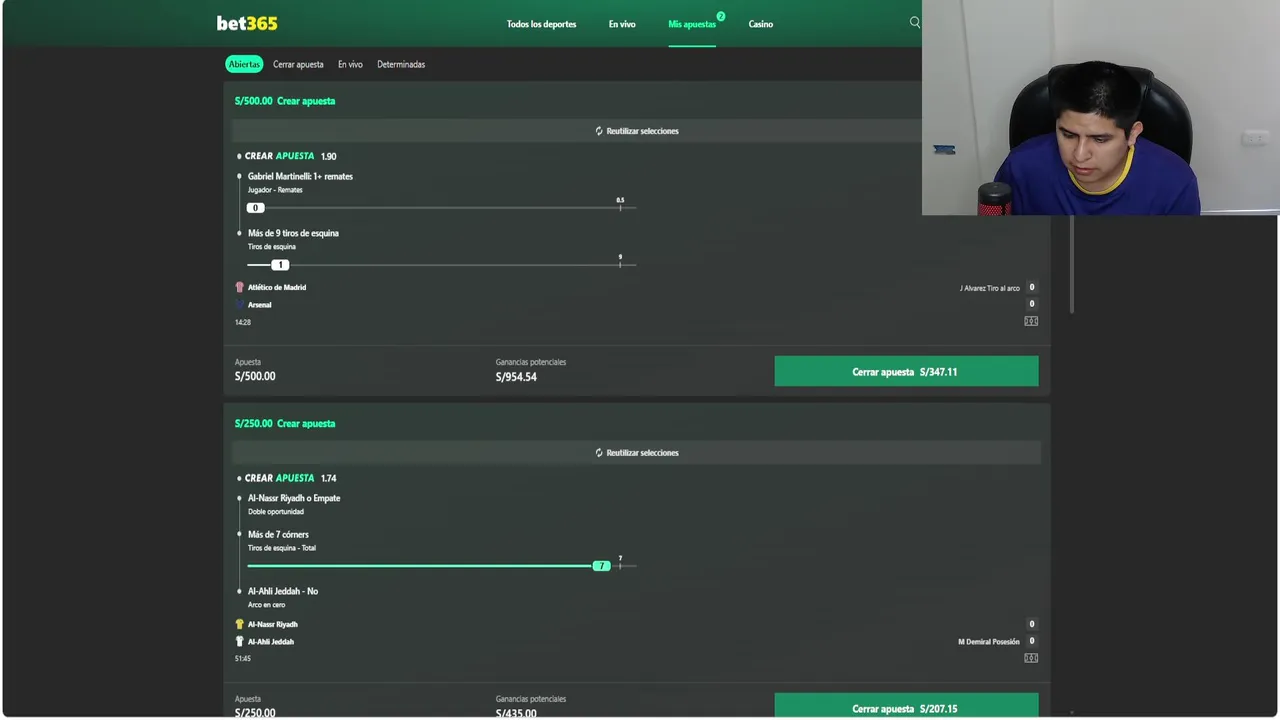Image resolution: width=1280 pixels, height=720 pixels.
Task: Open Todos los deportes menu
Action: (x=541, y=24)
